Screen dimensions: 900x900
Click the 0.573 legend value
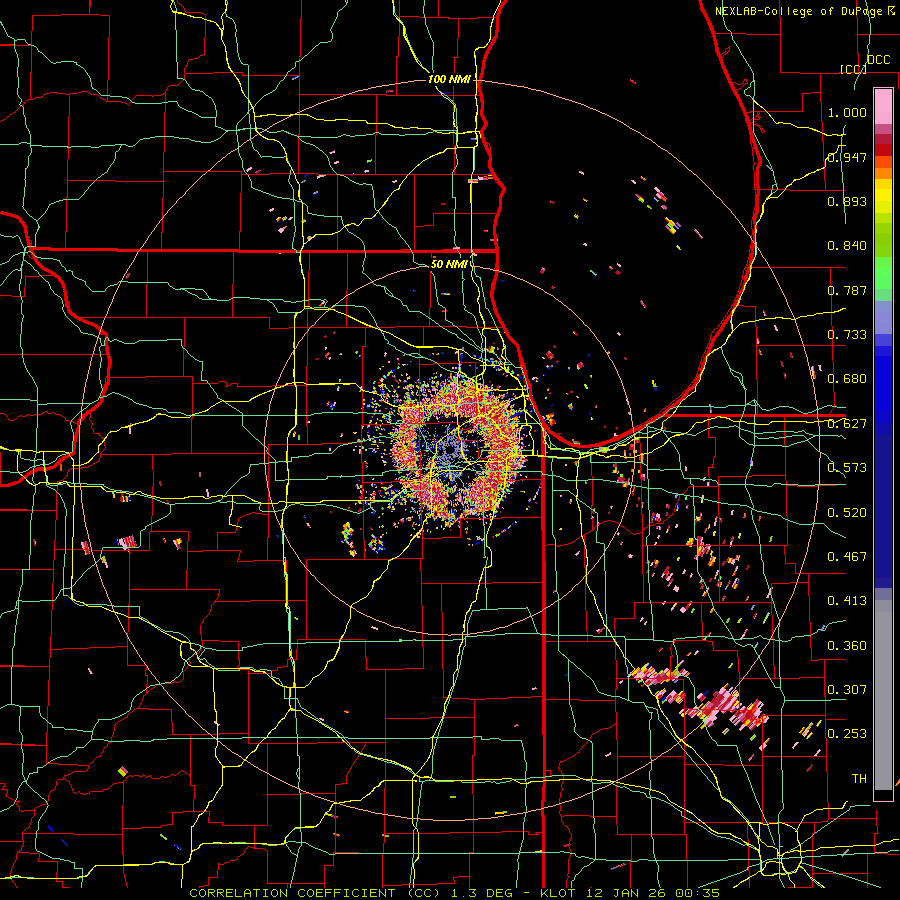pyautogui.click(x=847, y=468)
